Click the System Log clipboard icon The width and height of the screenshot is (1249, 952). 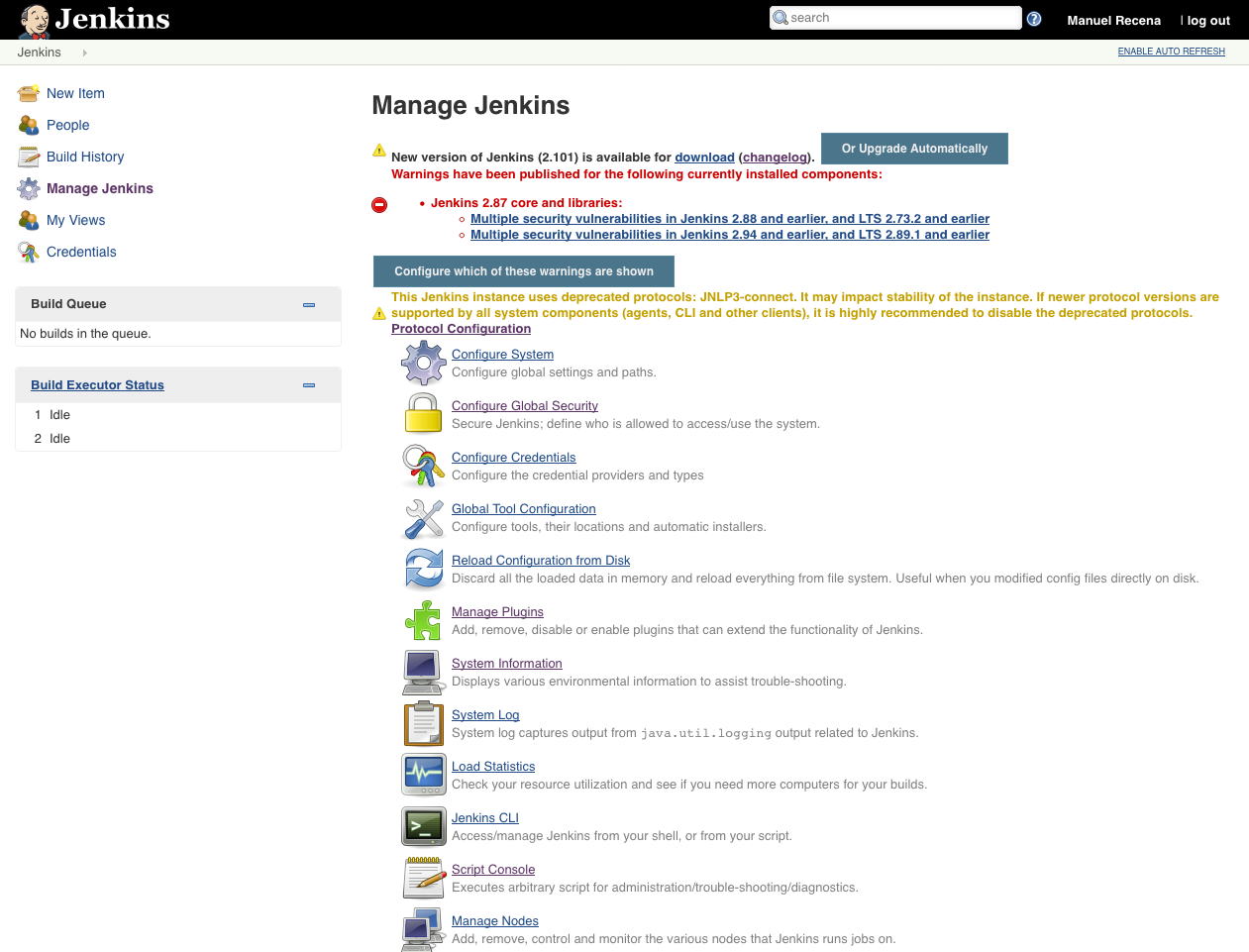tap(424, 723)
